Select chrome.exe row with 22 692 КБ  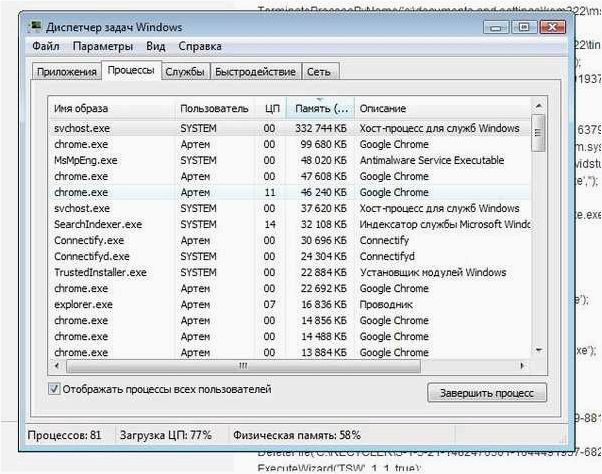290,289
